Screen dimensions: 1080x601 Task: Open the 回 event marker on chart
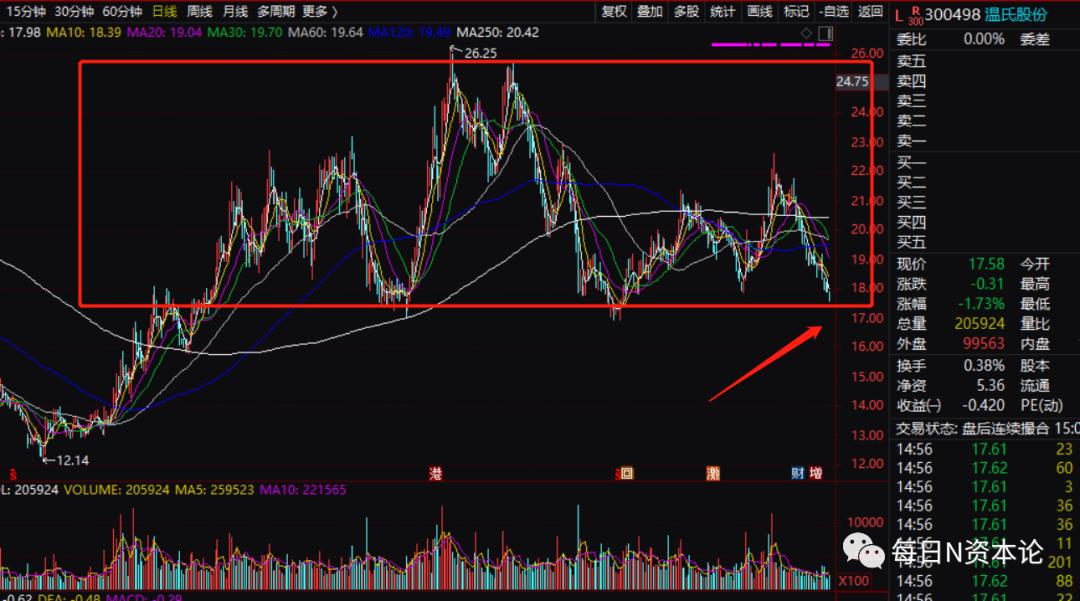pyautogui.click(x=626, y=474)
